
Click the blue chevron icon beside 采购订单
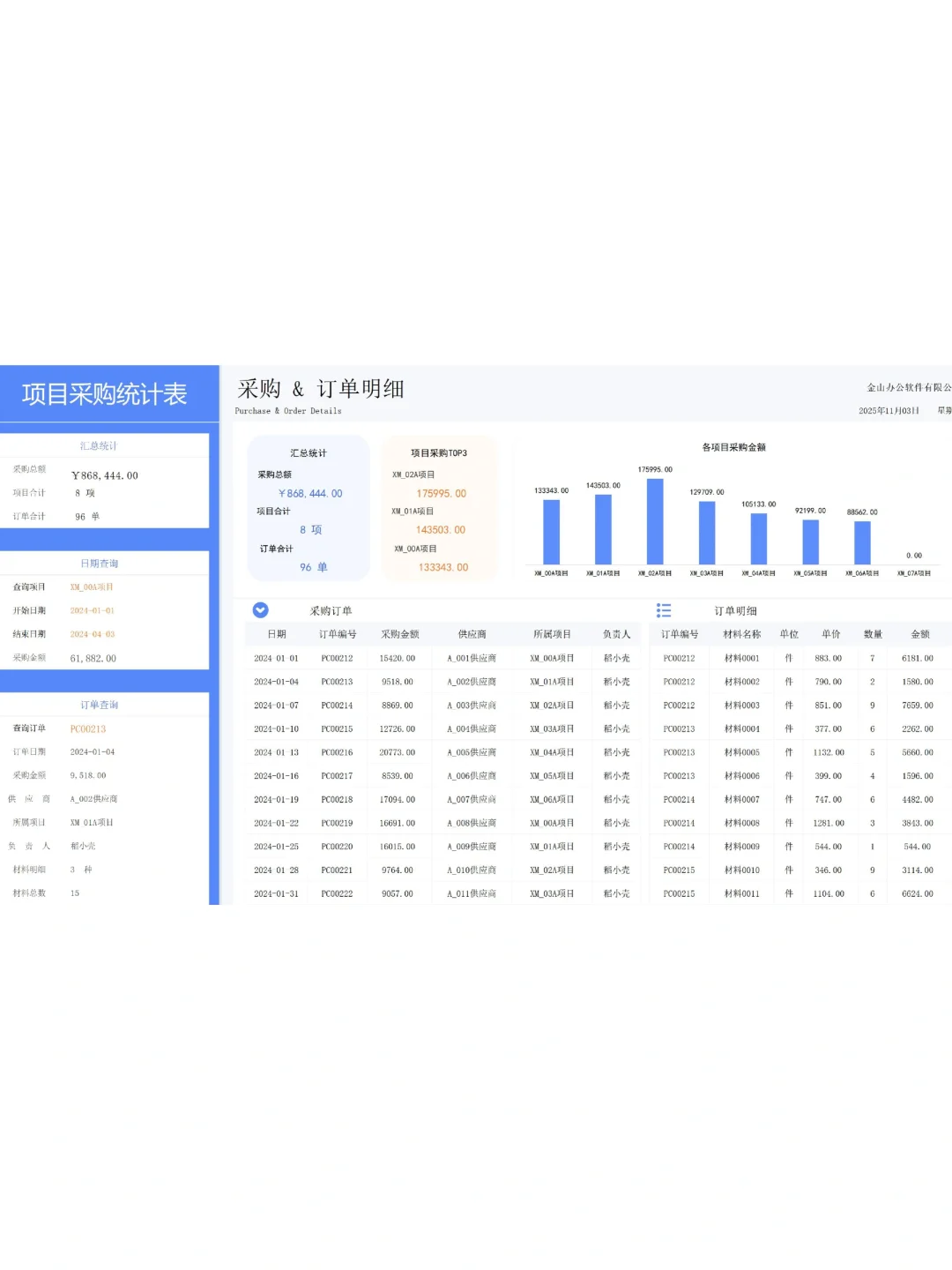point(259,609)
